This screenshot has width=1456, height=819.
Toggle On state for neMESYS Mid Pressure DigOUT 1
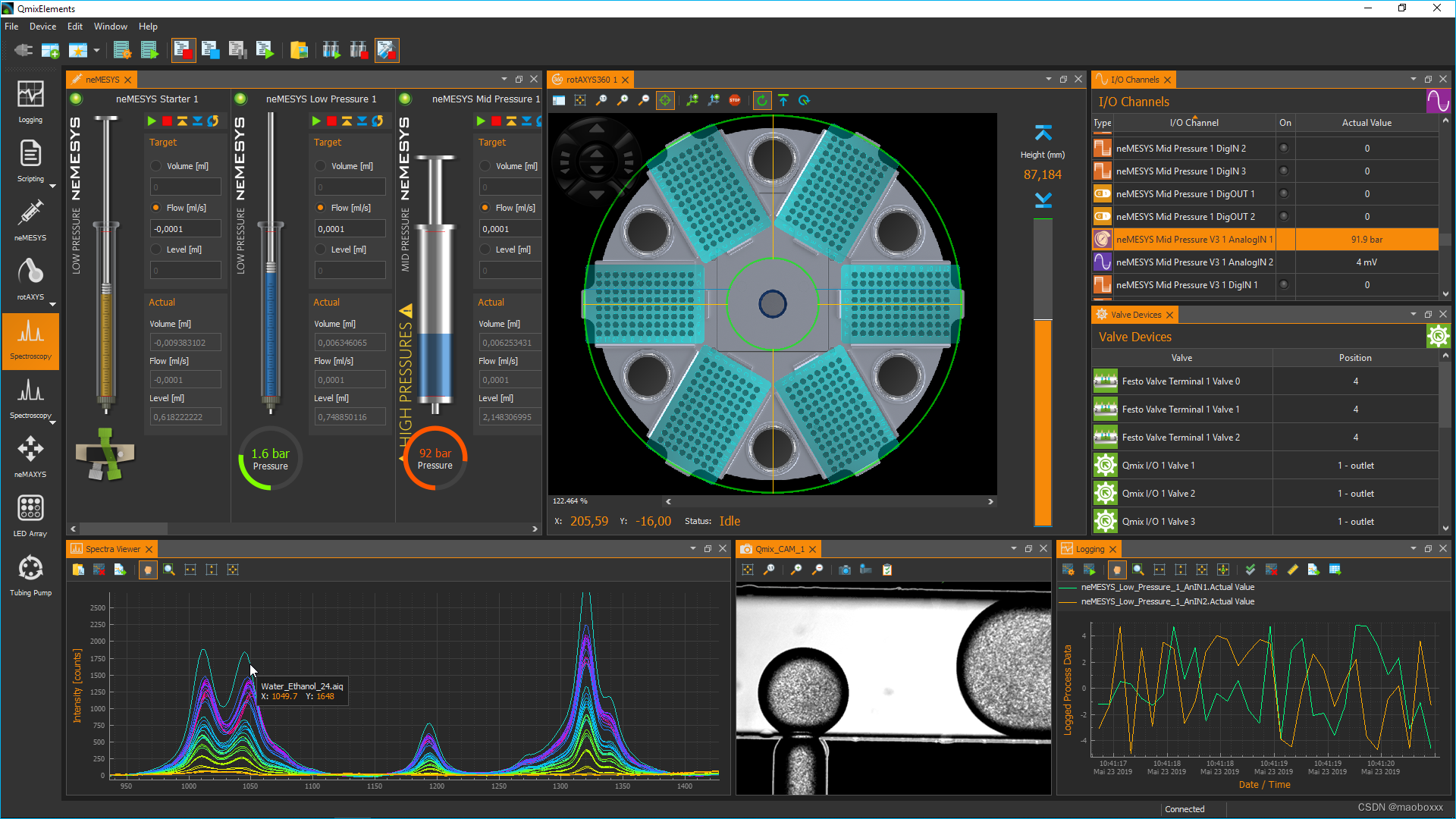(x=1283, y=193)
